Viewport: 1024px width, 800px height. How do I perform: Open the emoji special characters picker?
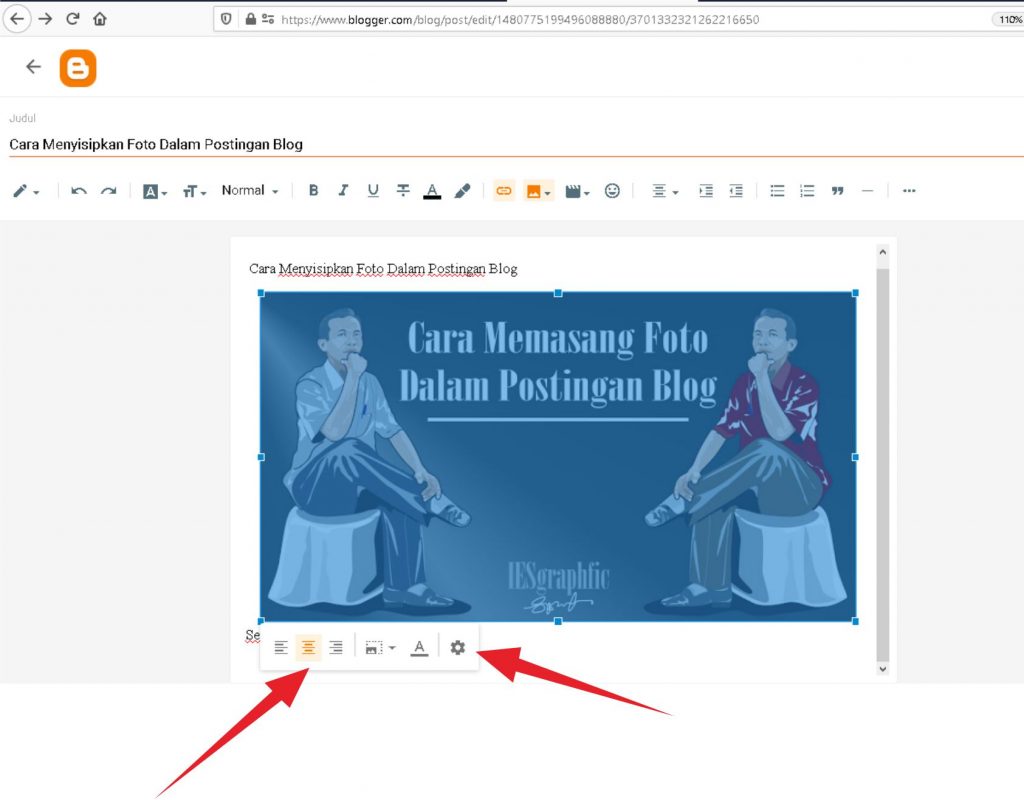tap(612, 191)
